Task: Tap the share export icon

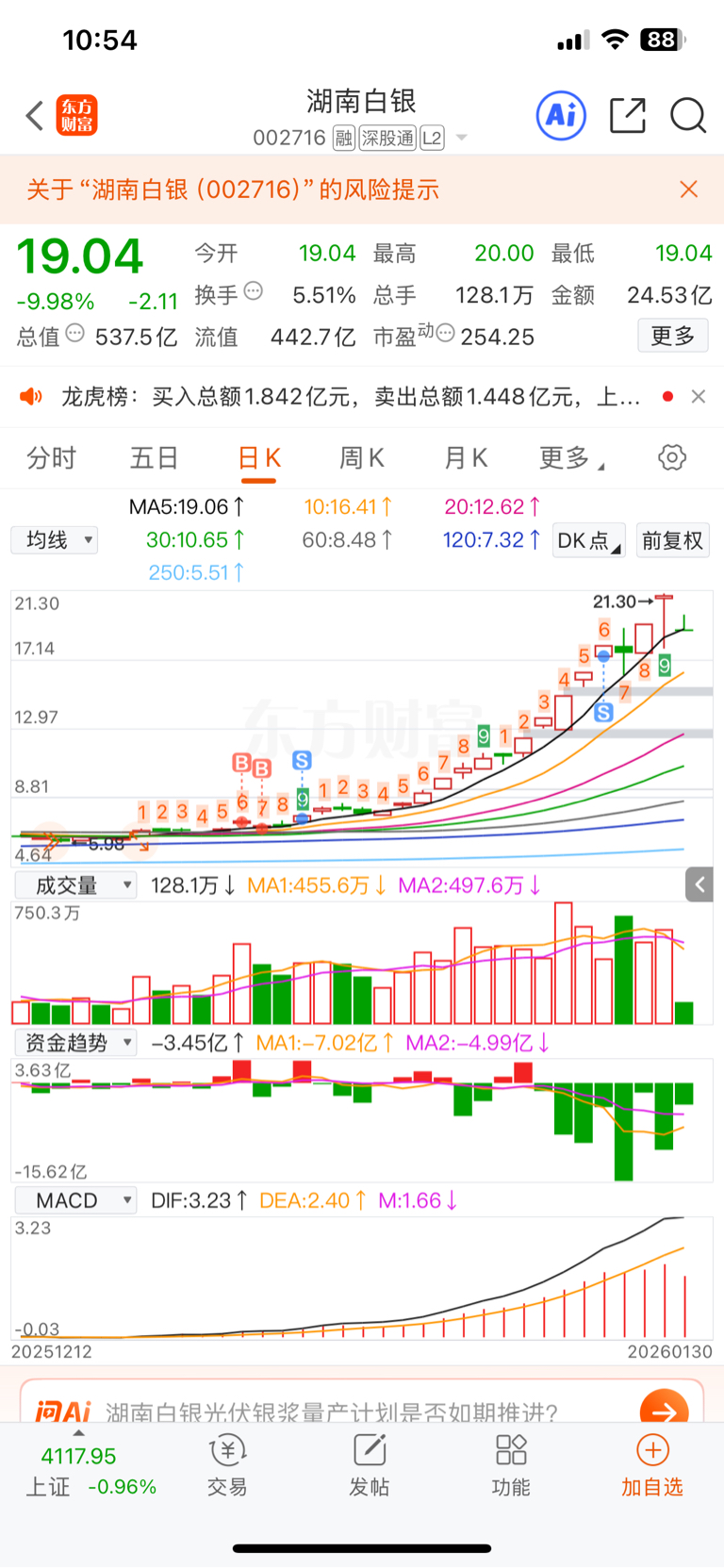Action: point(628,116)
